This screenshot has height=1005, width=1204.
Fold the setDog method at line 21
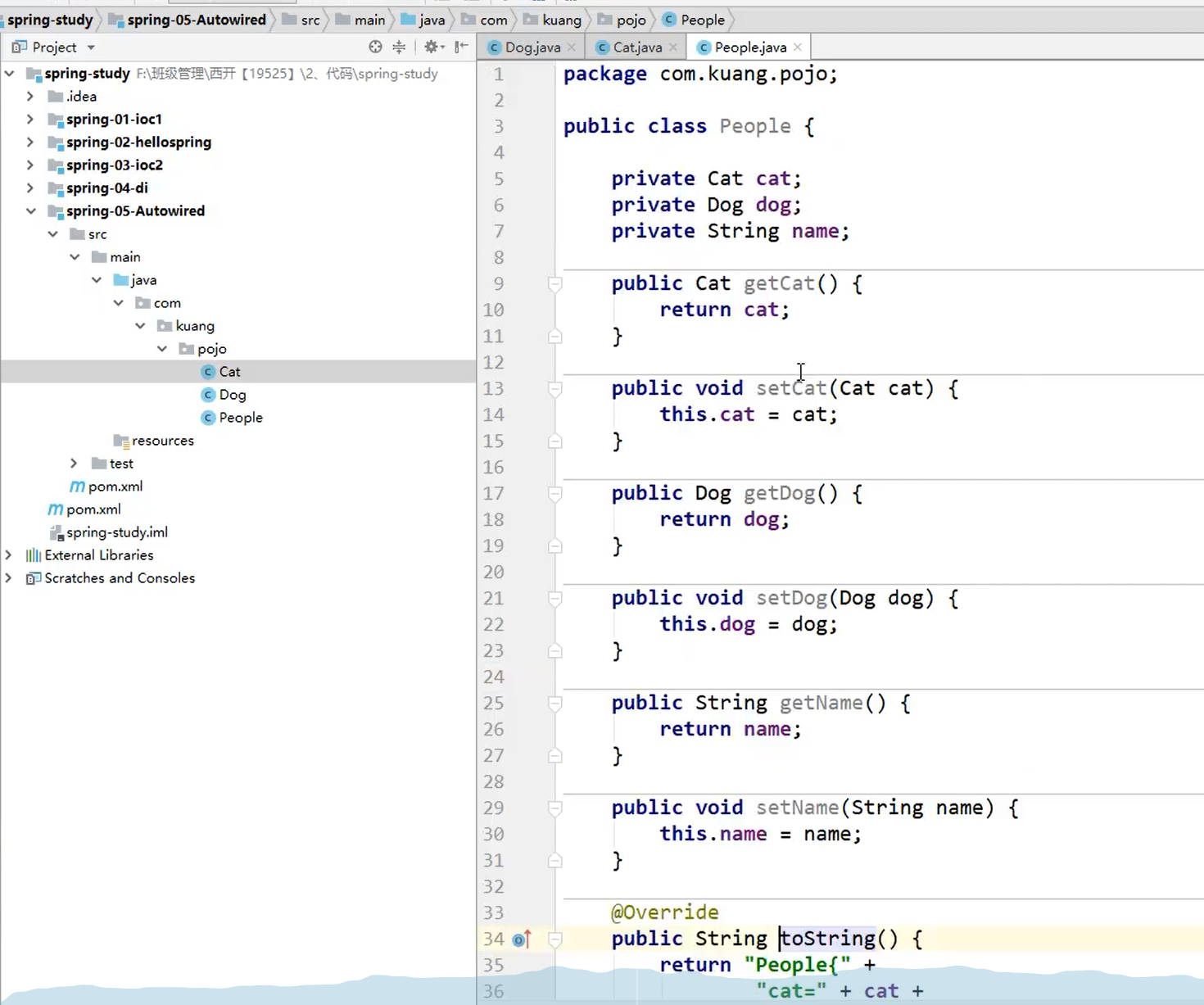554,599
